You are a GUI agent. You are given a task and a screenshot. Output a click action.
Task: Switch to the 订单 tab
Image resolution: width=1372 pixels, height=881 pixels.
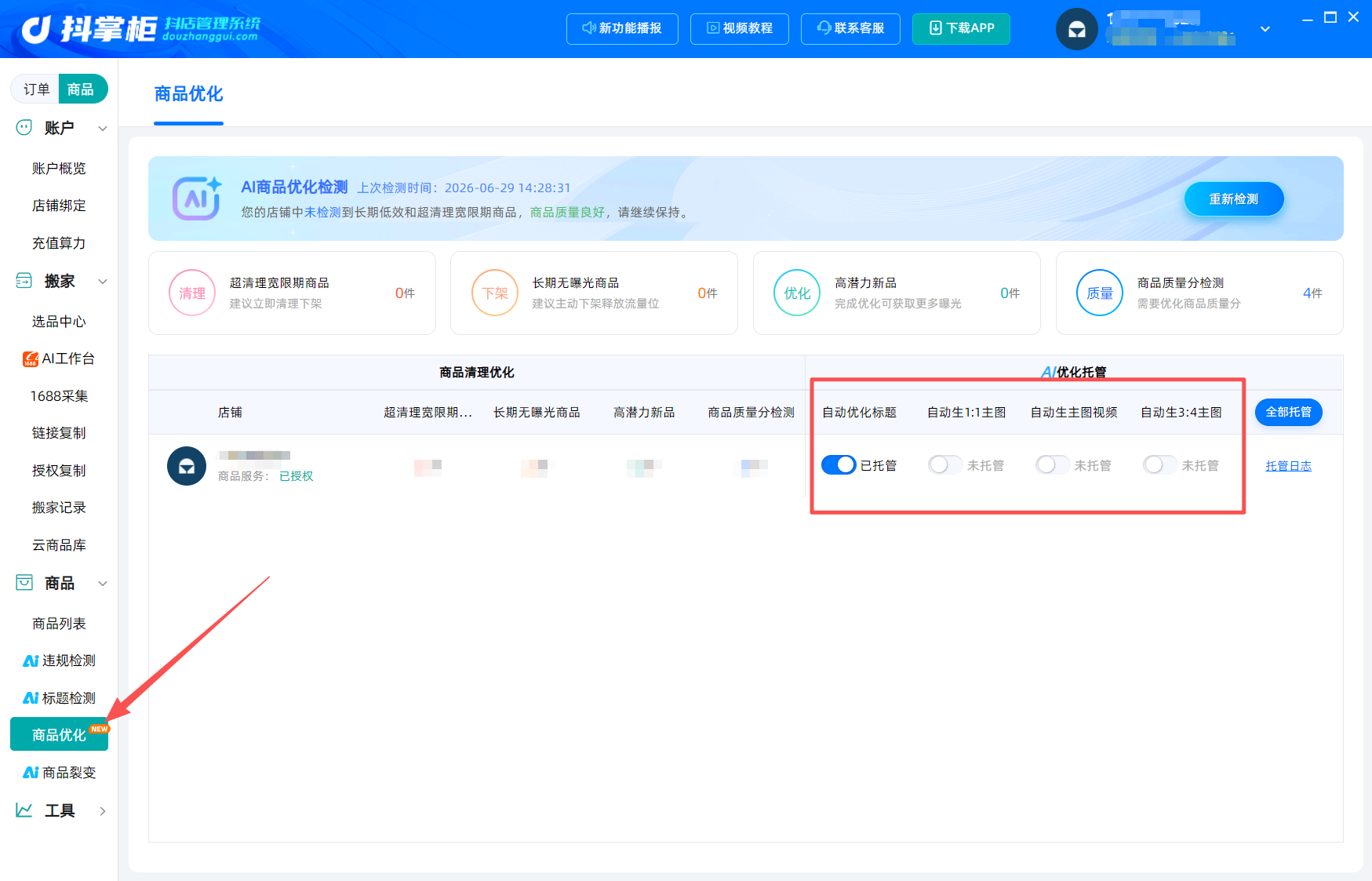[36, 89]
